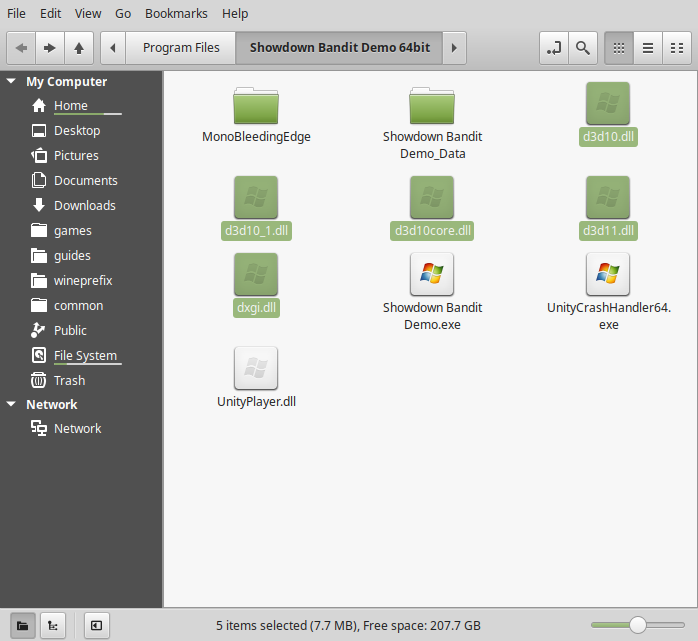Open Documents in the sidebar
698x641 pixels.
[x=81, y=180]
